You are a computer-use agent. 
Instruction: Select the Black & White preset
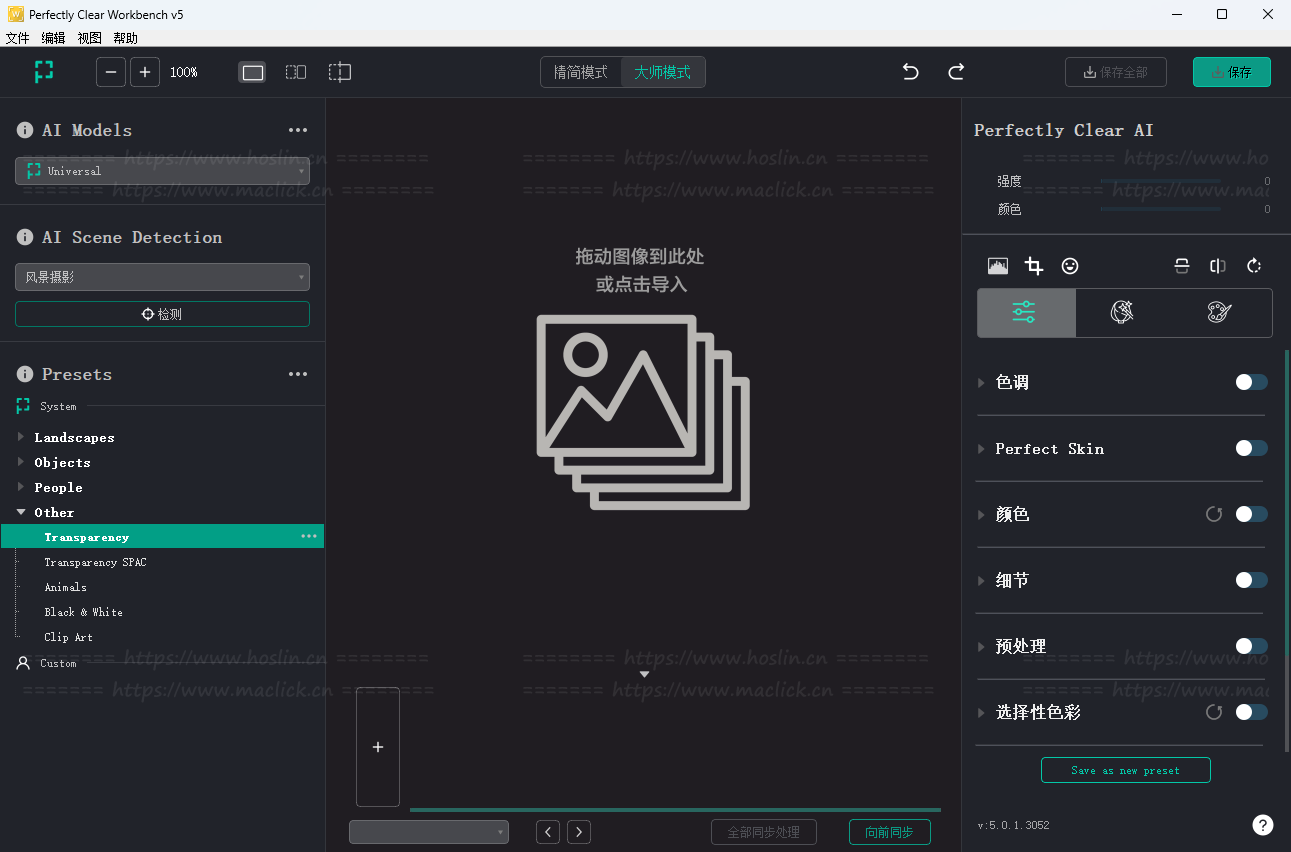pos(84,612)
